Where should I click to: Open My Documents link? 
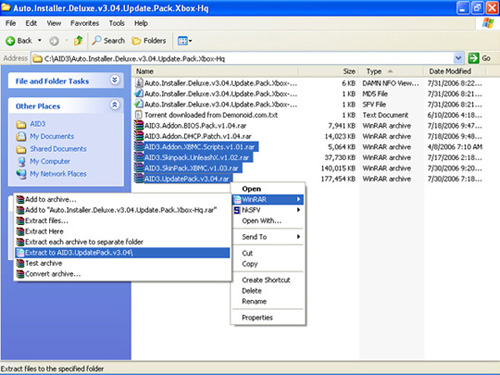pos(52,136)
